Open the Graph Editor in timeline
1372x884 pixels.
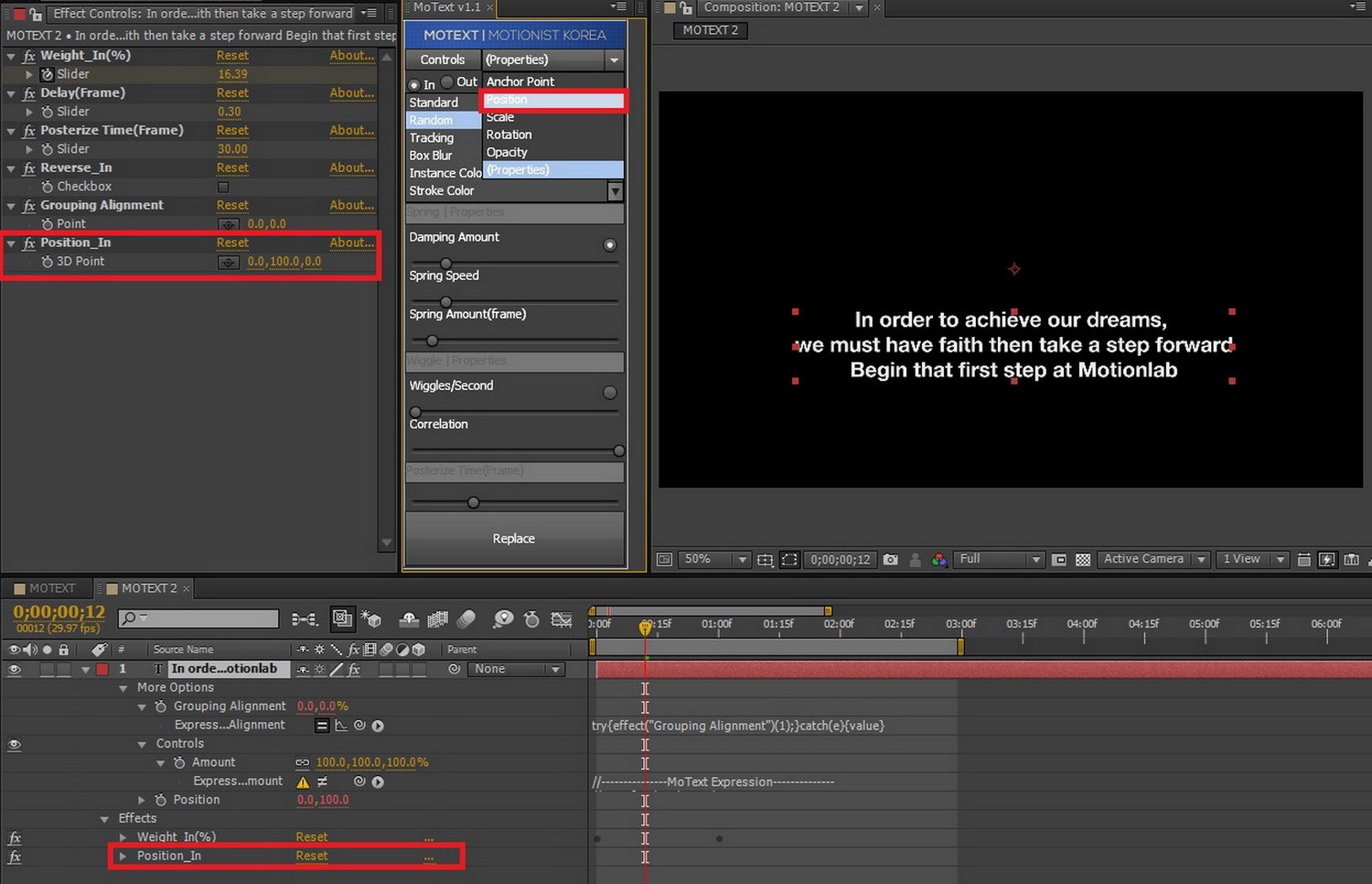click(562, 620)
